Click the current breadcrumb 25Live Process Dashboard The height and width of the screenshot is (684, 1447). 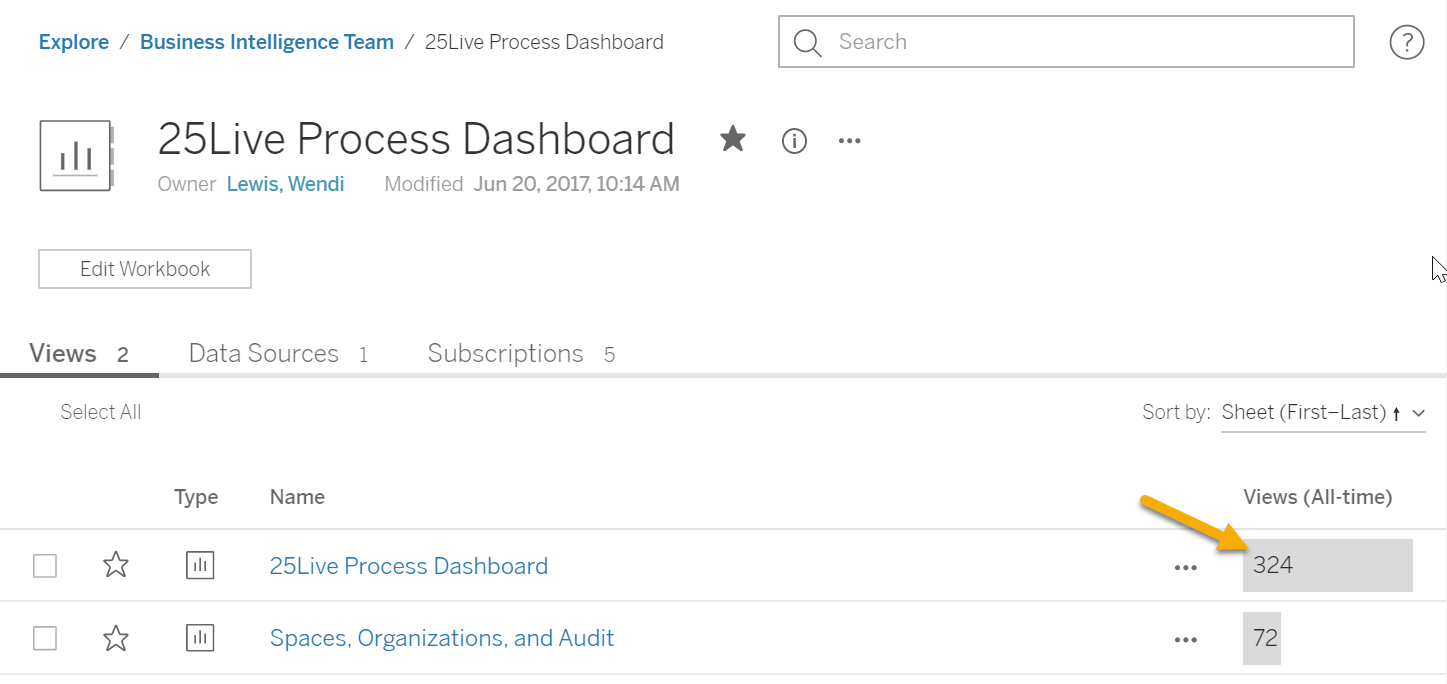(544, 42)
